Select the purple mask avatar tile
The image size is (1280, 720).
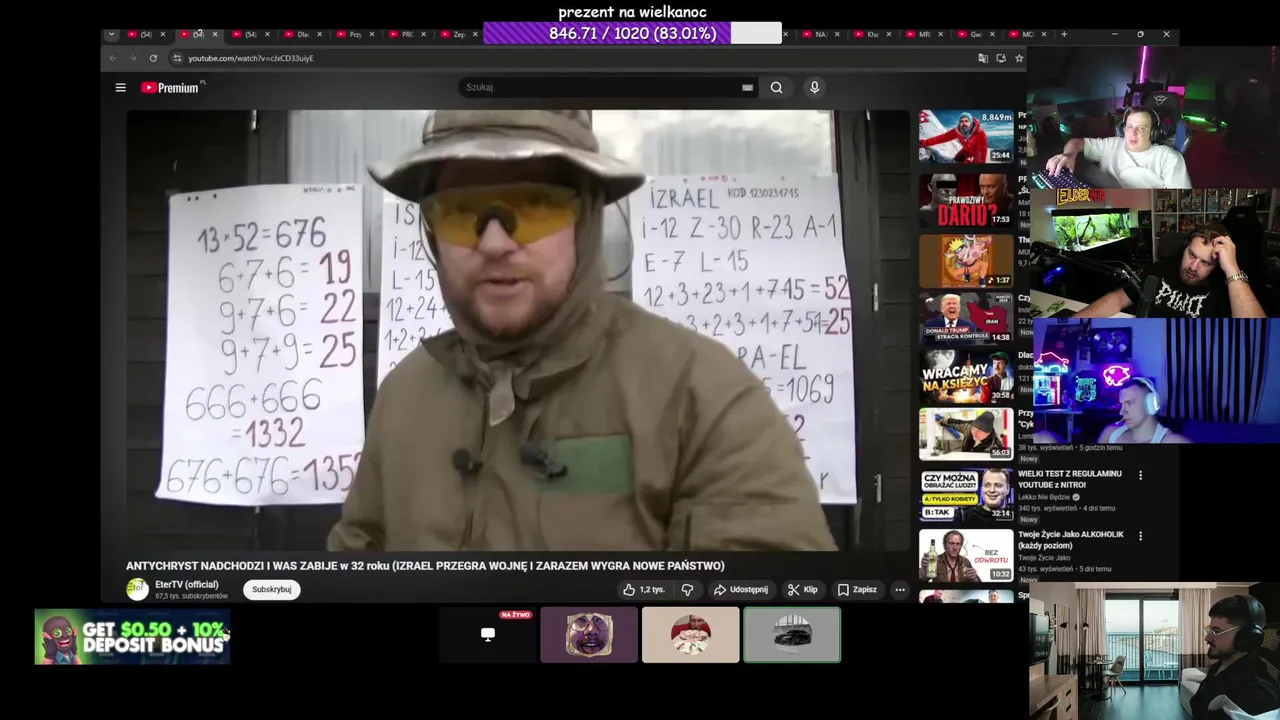(589, 634)
